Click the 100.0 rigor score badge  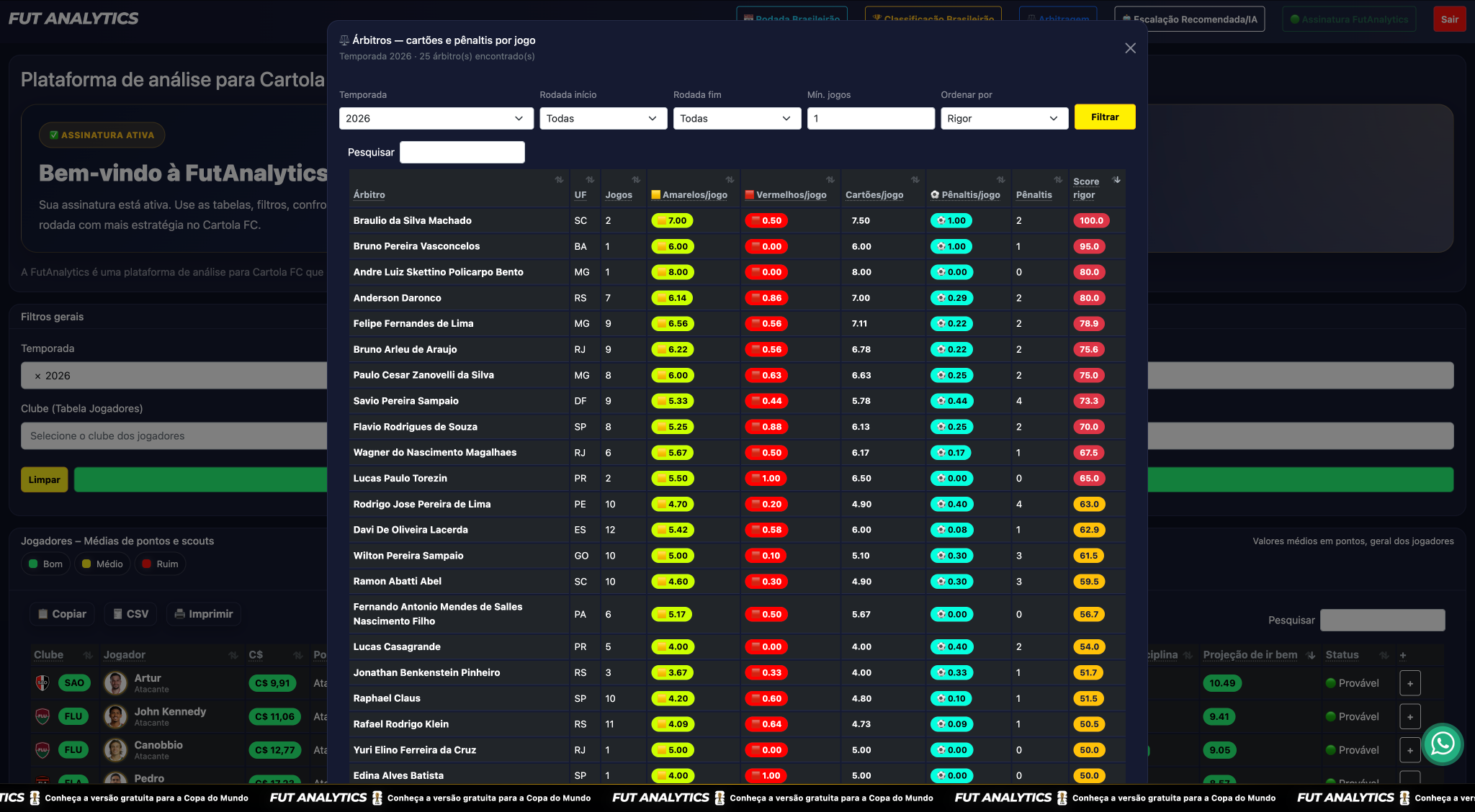coord(1091,220)
